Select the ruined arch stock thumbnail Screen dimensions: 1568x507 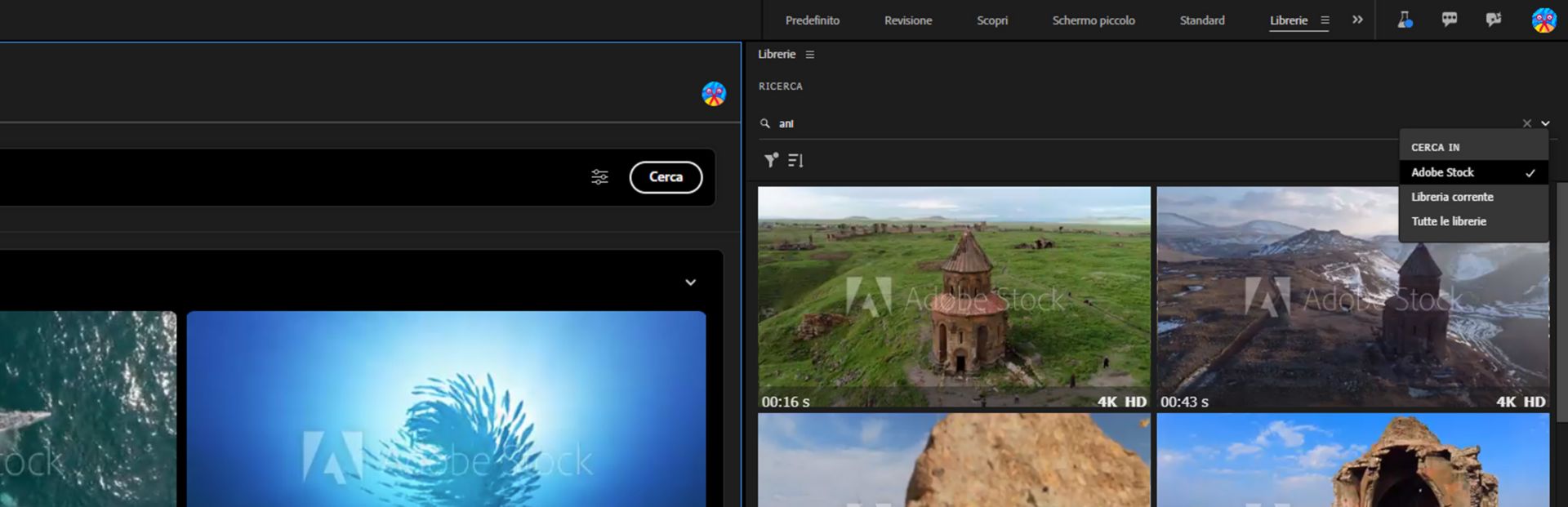click(1352, 460)
